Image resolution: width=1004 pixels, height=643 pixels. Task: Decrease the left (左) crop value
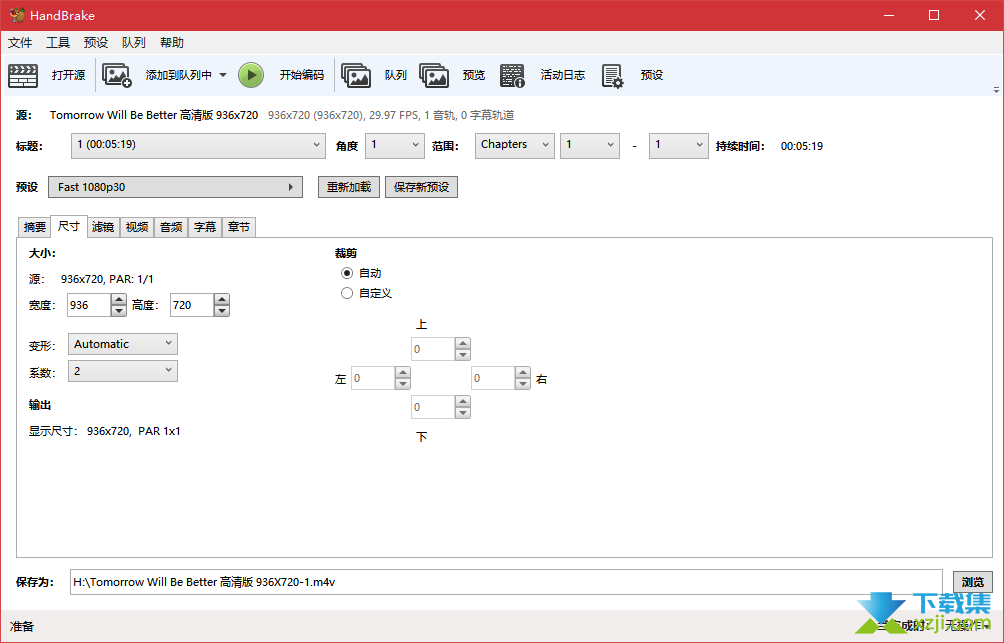tap(403, 384)
